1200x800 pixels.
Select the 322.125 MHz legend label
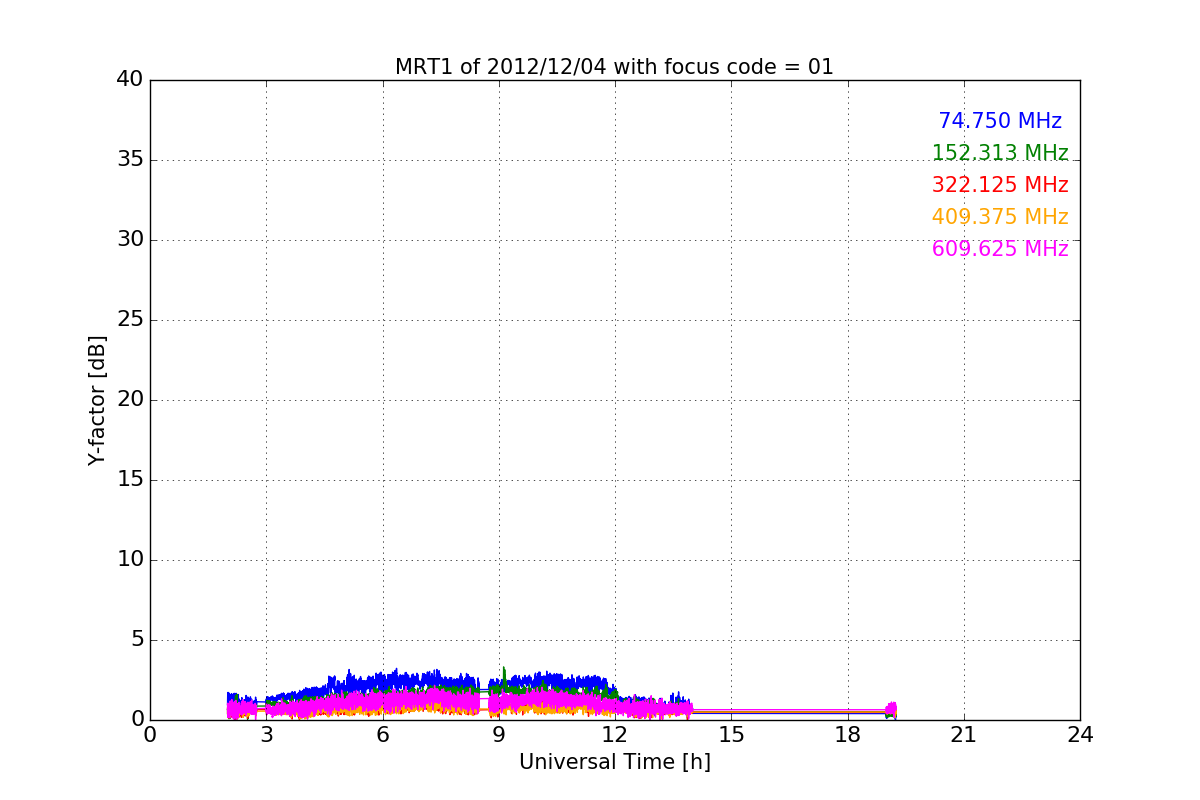(x=1000, y=185)
